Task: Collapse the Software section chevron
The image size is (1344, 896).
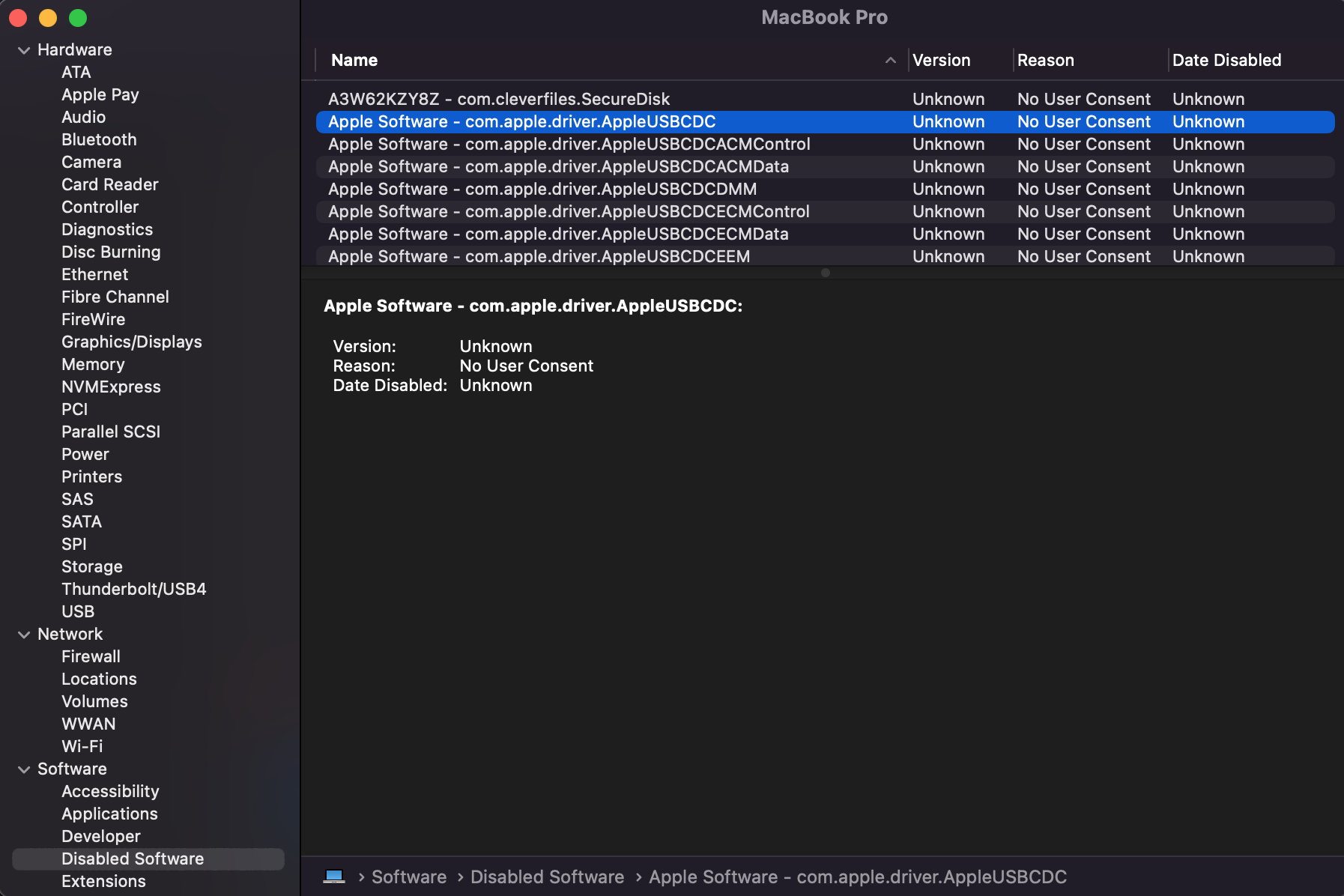Action: [24, 769]
